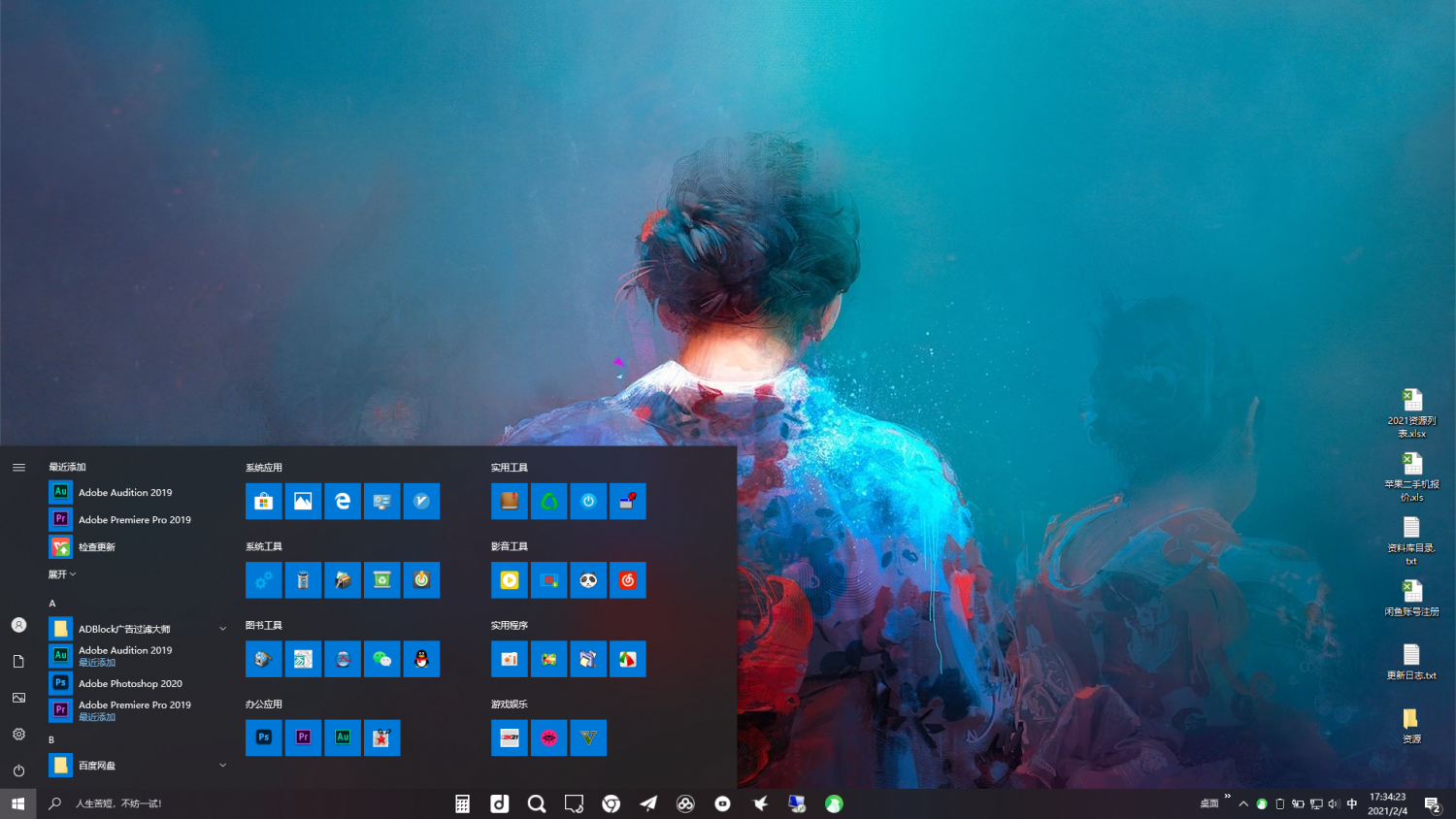Open the Photoshop tile under 办公应用

(264, 737)
